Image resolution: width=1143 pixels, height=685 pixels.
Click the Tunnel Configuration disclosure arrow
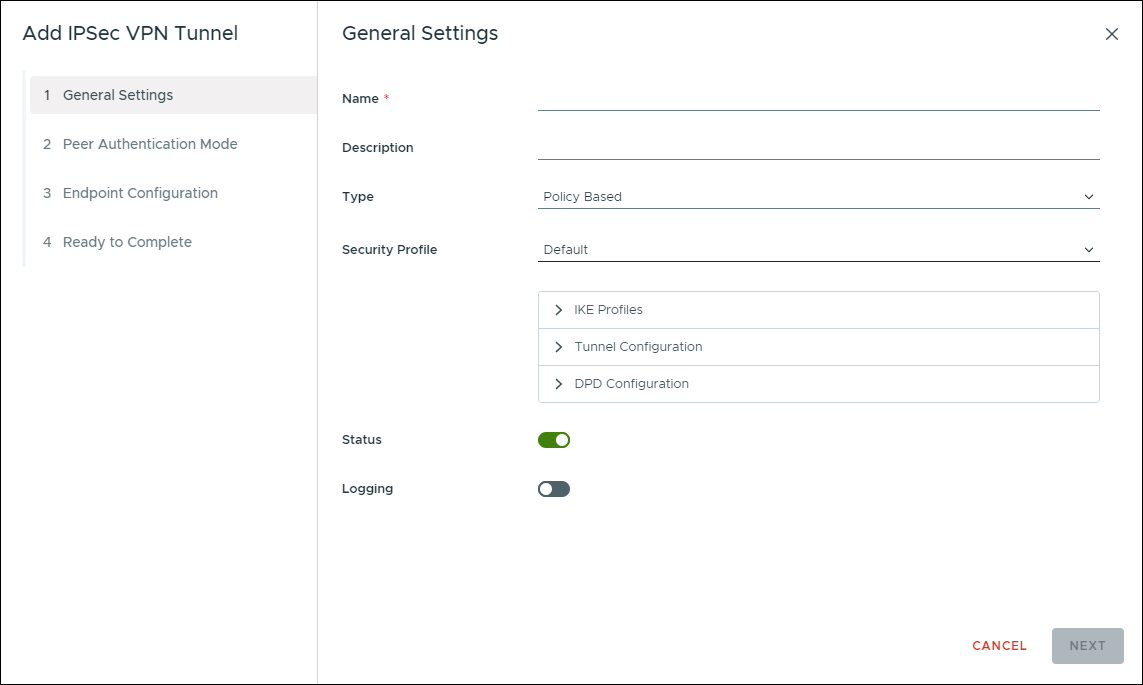(559, 346)
